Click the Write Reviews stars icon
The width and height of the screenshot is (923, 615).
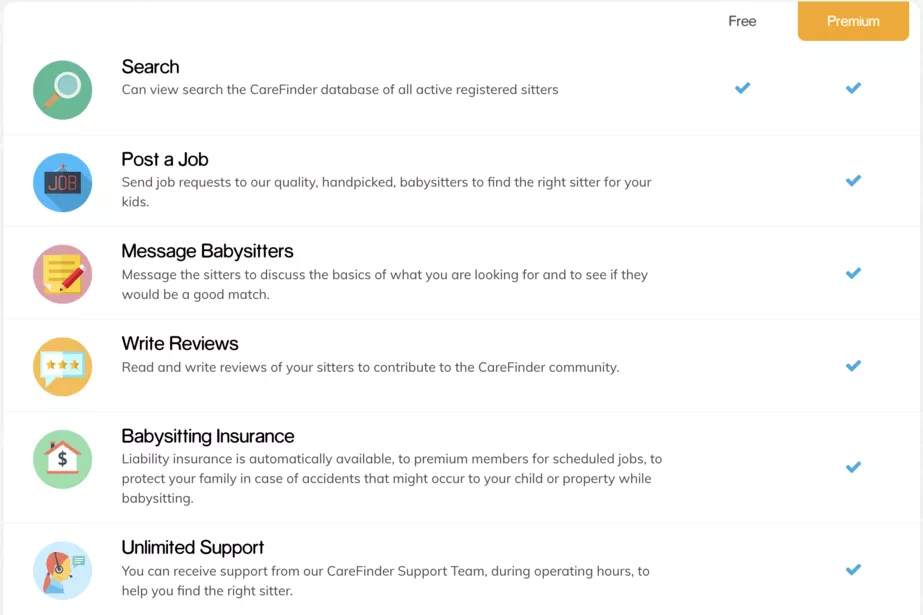(62, 367)
